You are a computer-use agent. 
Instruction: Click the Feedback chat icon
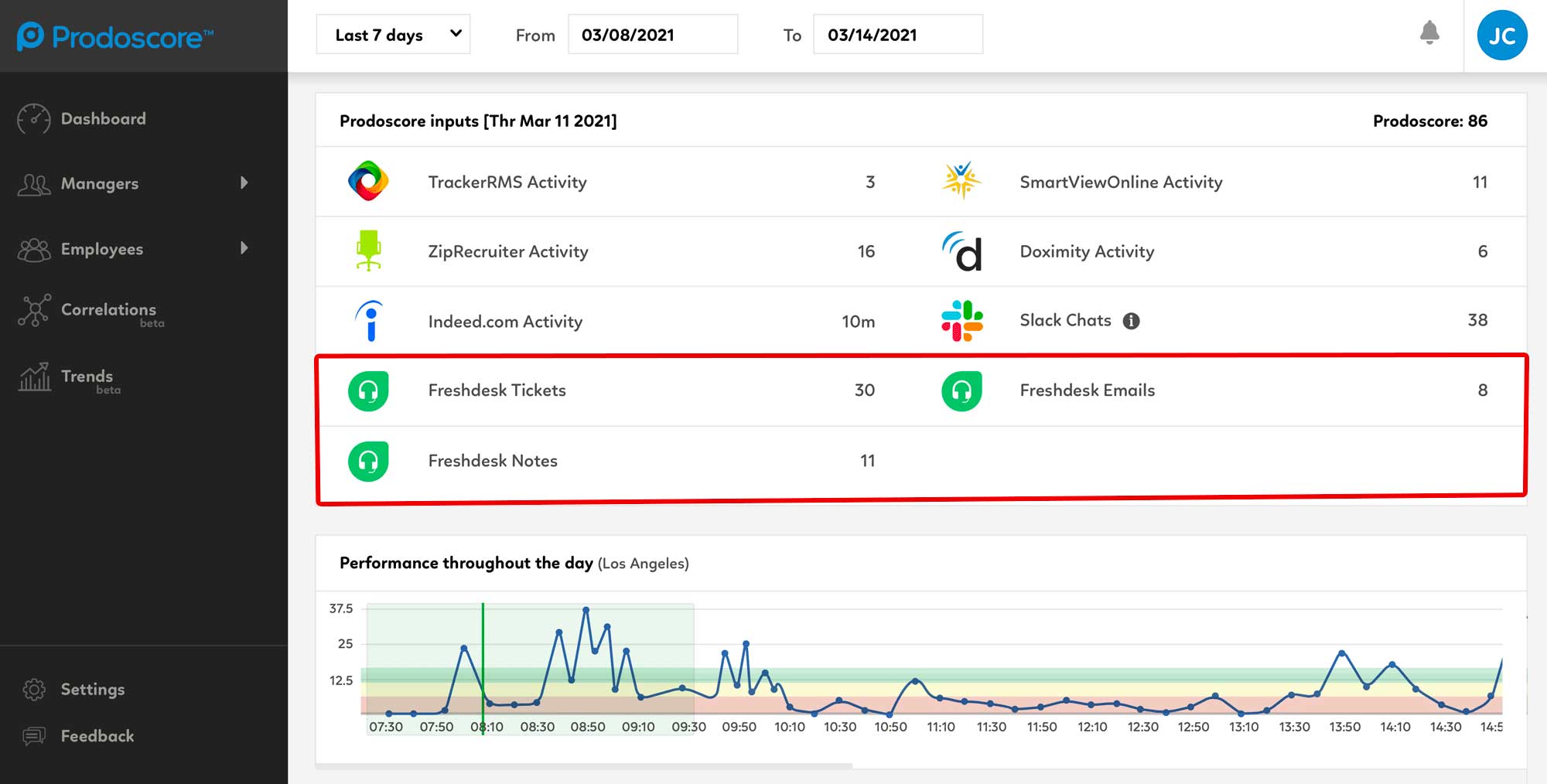[x=34, y=736]
